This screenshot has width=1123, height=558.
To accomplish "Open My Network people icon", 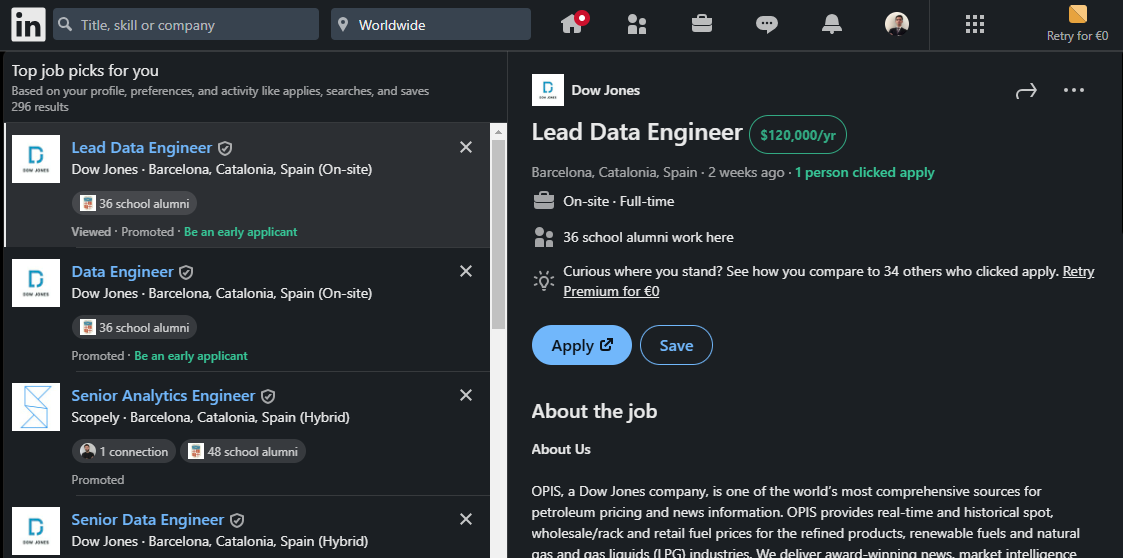I will click(637, 24).
